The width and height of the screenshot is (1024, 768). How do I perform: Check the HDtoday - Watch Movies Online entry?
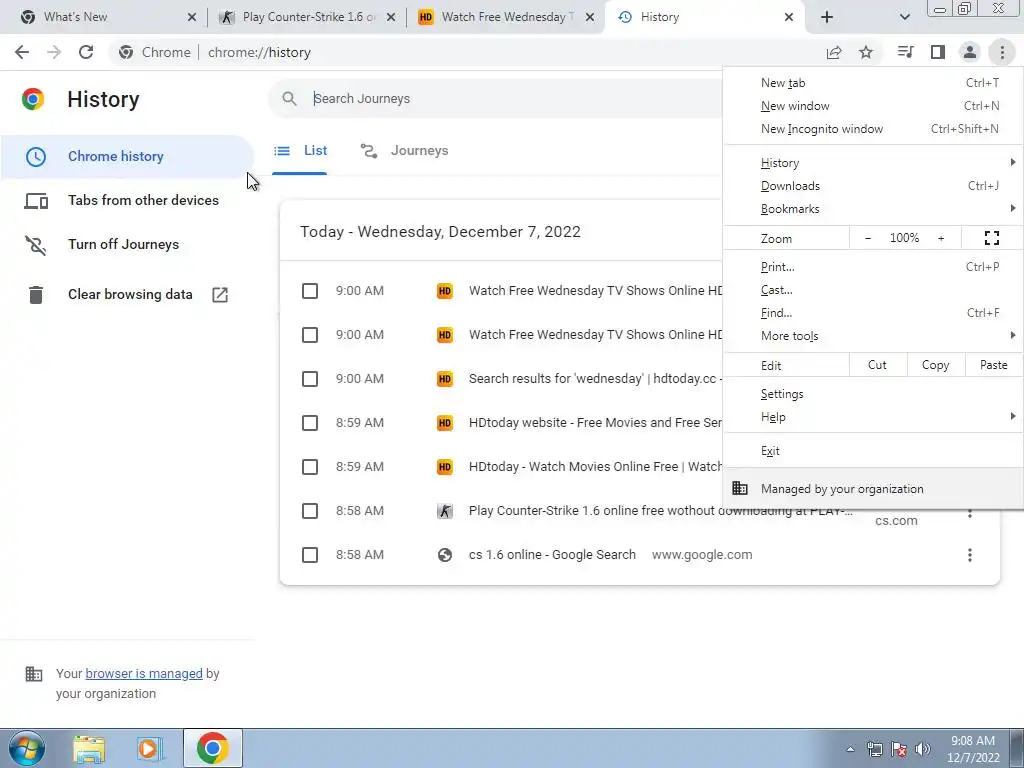pyautogui.click(x=310, y=467)
